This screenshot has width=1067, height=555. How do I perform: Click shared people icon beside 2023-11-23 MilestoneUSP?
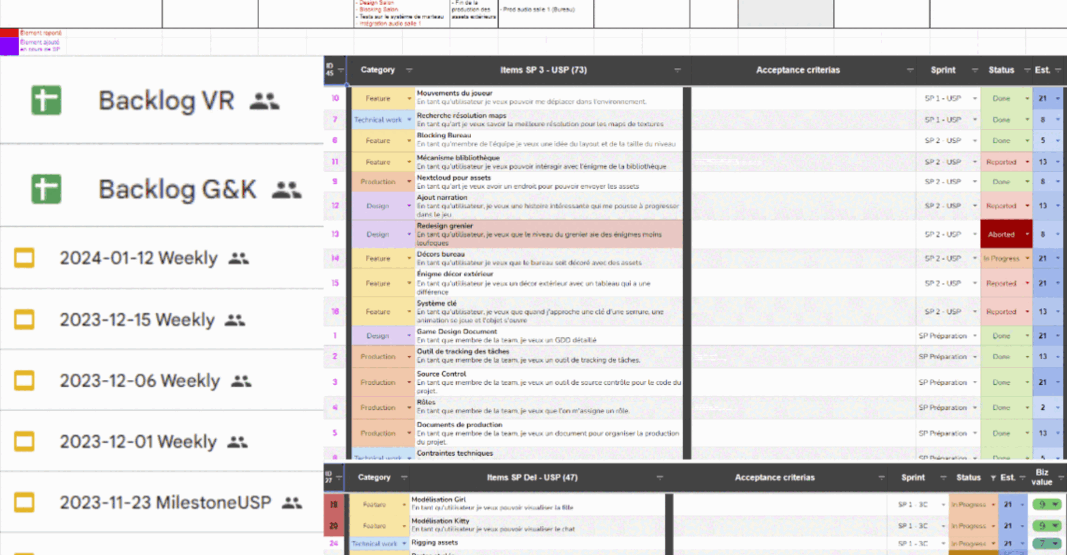point(292,503)
